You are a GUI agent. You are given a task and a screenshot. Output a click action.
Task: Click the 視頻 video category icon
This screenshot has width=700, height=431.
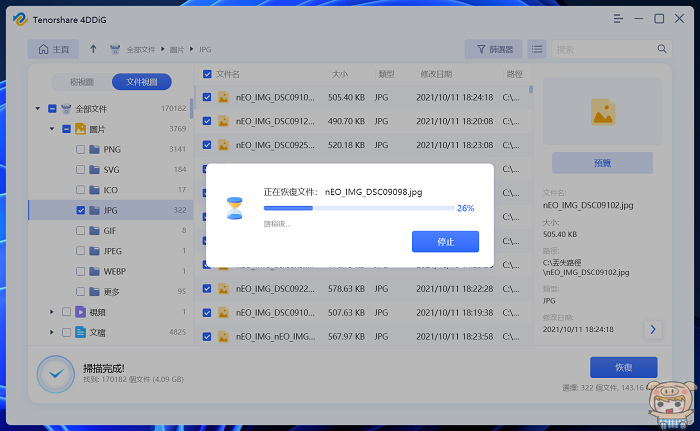(x=83, y=312)
